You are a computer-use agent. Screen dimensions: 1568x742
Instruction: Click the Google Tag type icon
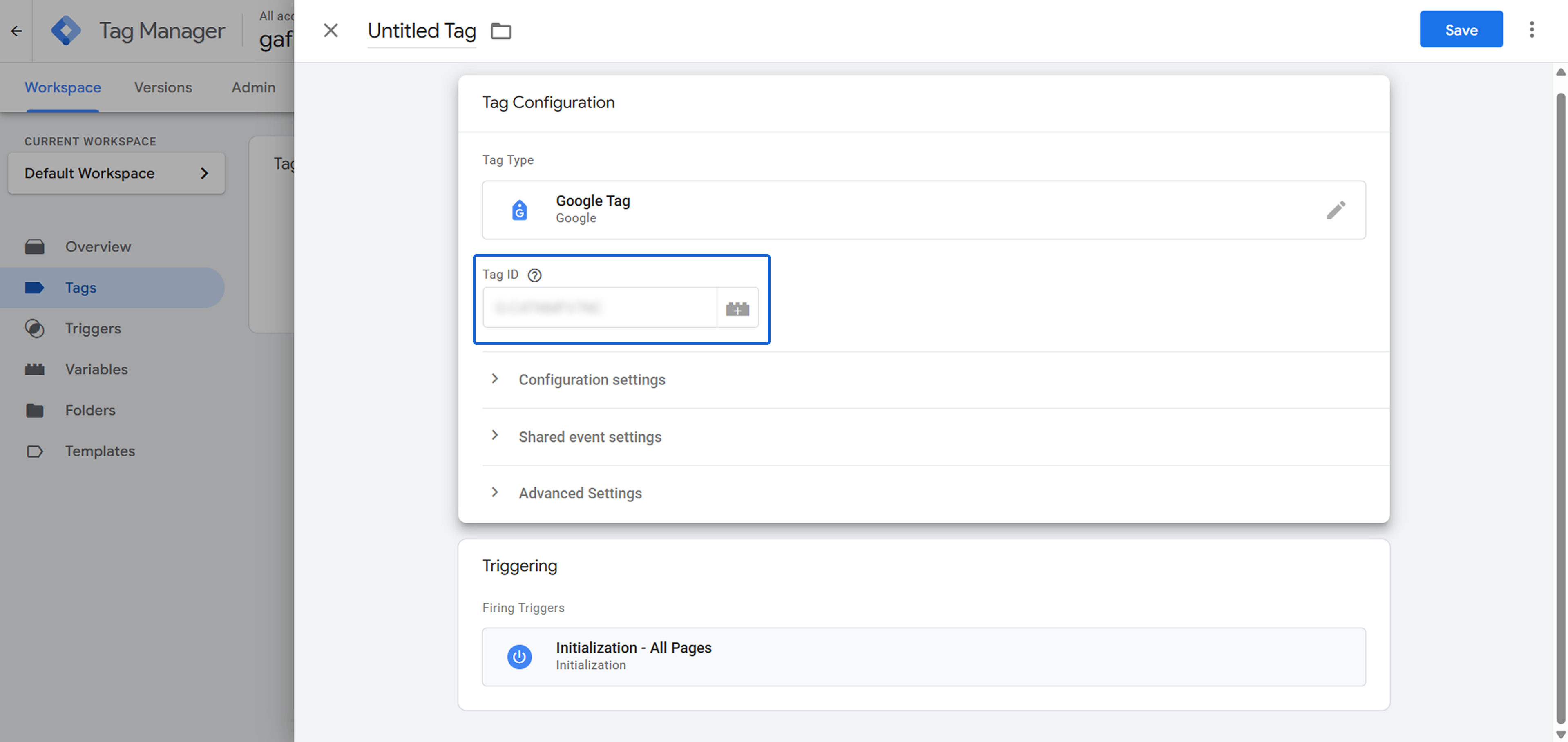pos(519,210)
